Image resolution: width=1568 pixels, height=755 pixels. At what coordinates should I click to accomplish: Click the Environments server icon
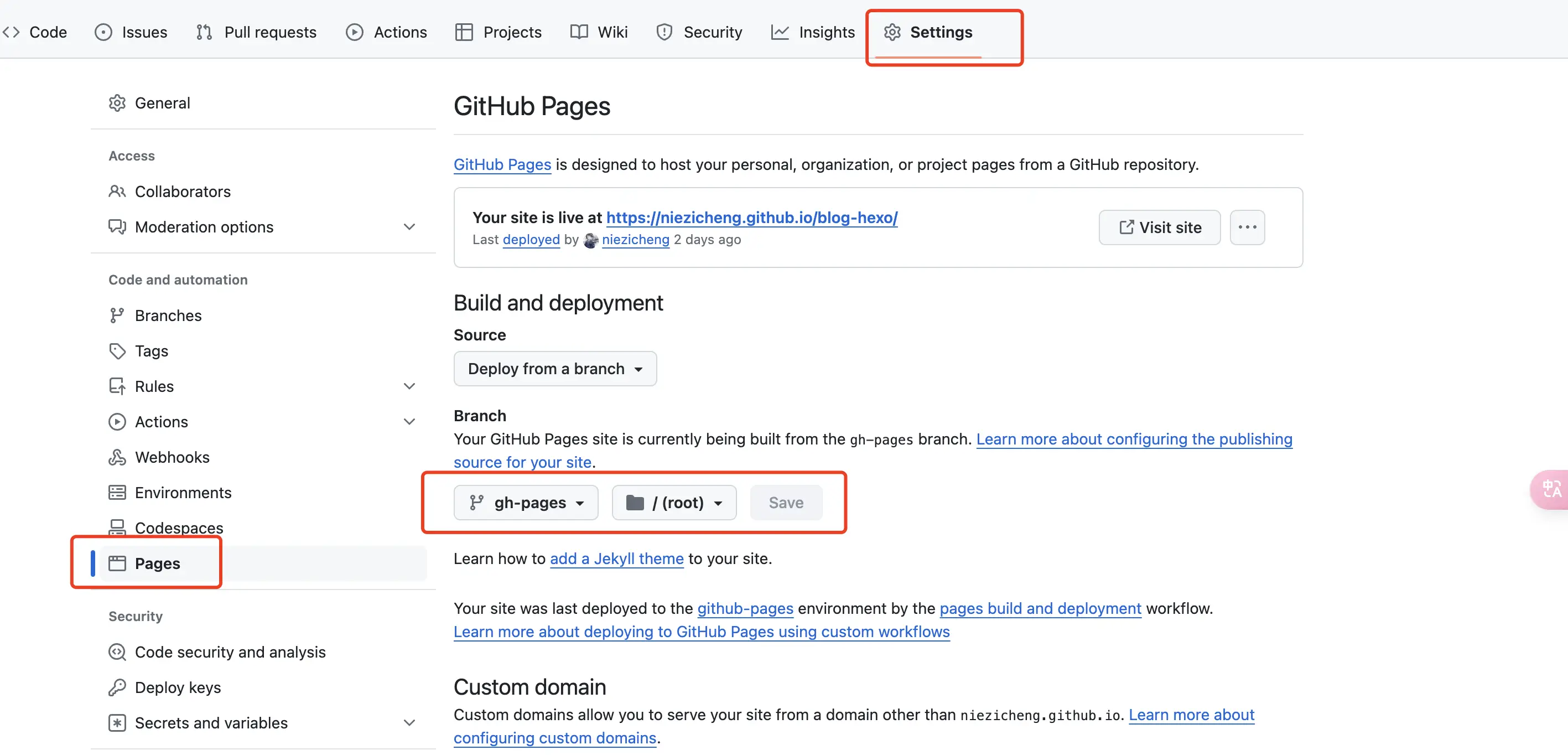pos(117,492)
